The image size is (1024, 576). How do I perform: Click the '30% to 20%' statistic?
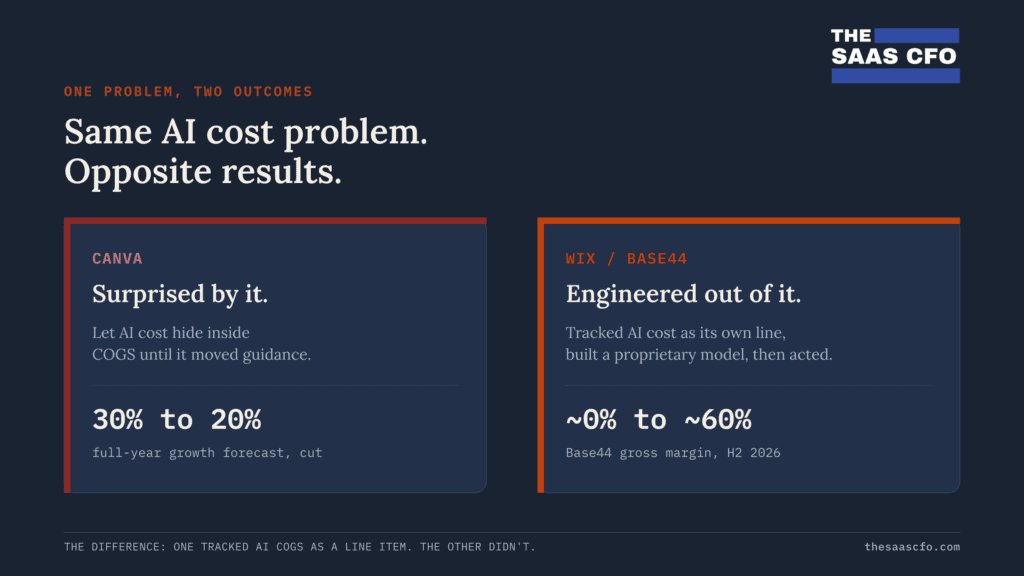pyautogui.click(x=176, y=419)
